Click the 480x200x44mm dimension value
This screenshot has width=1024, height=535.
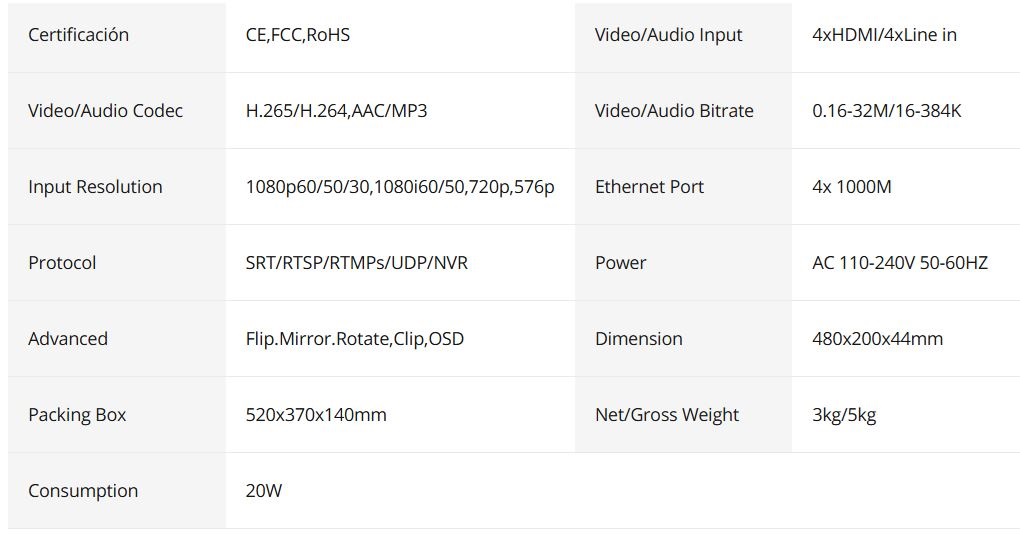click(x=878, y=339)
